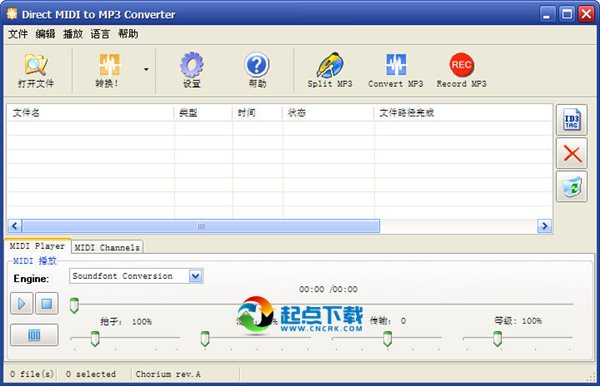This screenshot has width=600, height=386.
Task: Play the MIDI with the play button
Action: 21,304
